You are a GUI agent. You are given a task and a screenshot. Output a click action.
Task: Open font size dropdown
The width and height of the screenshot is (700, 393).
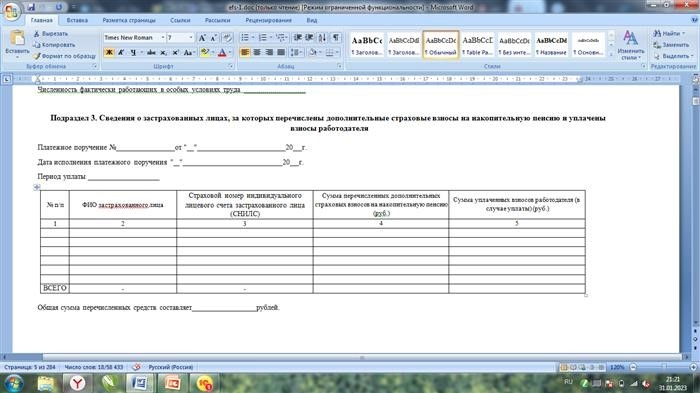pos(191,38)
